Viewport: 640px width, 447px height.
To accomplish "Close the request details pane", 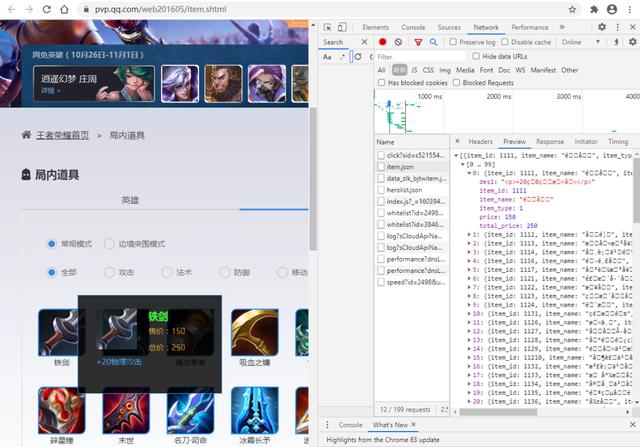I will coord(457,141).
